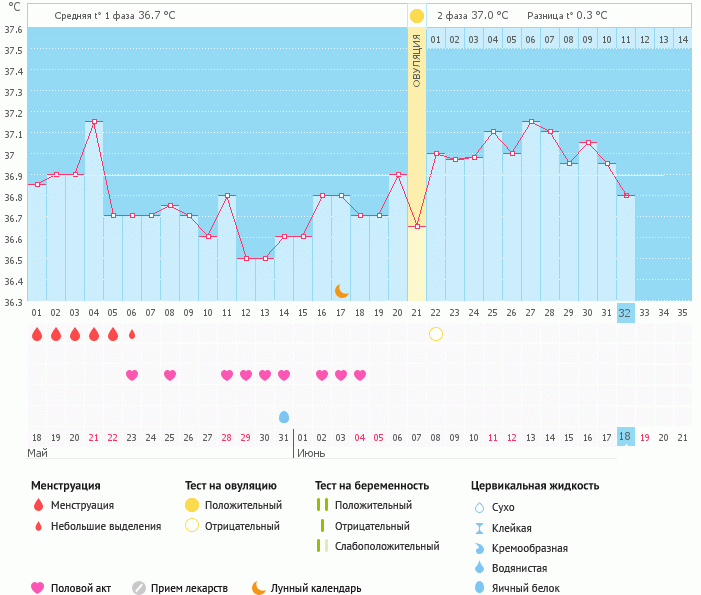Click the small spotting drop on cycle day 06
The image size is (701, 595).
coord(132,334)
